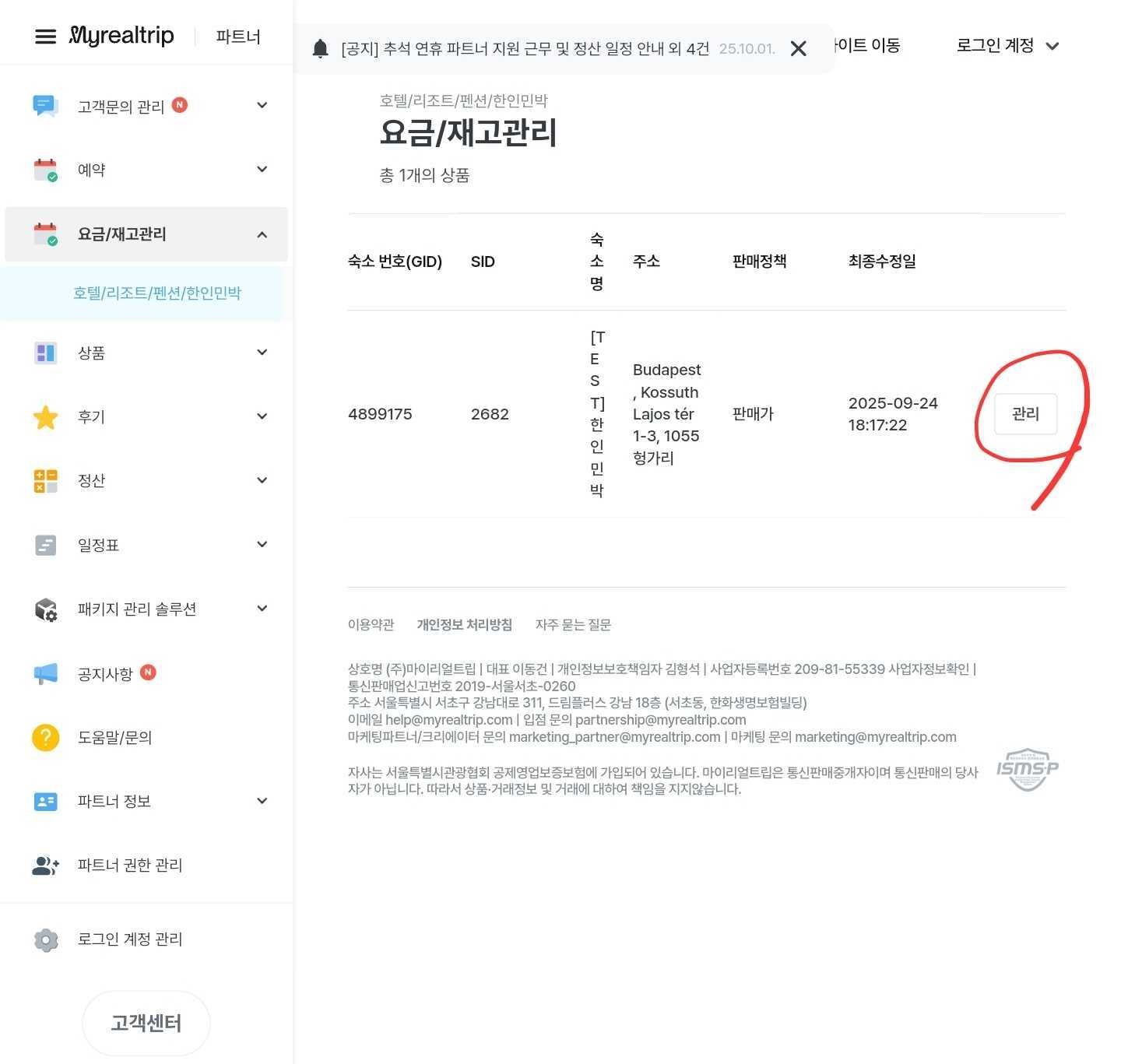Open the 개인정보 처리방침 link
The image size is (1121, 1064).
coord(464,625)
